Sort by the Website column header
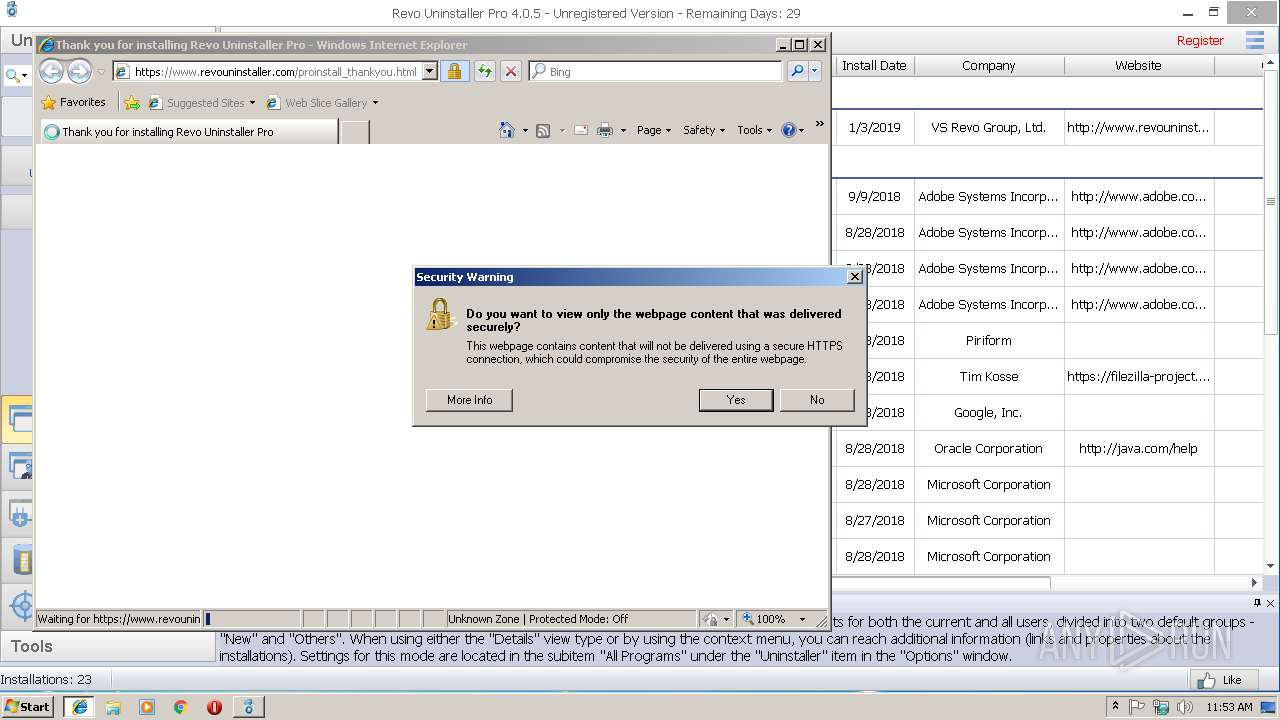 point(1139,65)
